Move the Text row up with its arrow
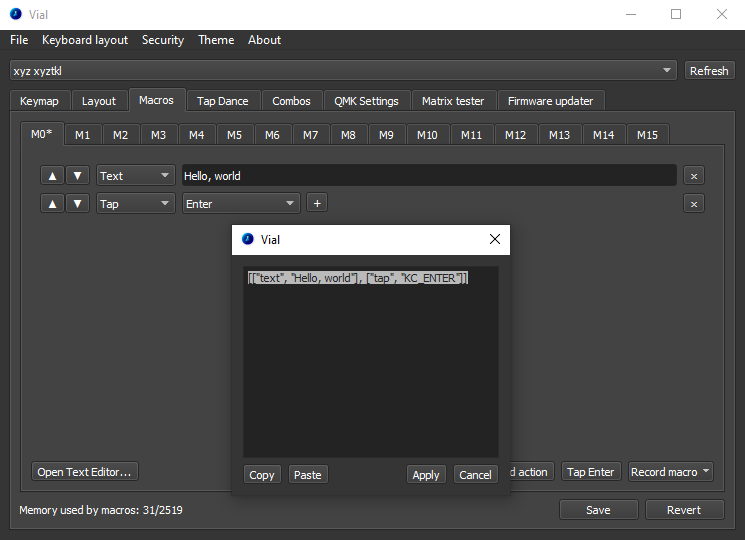Image resolution: width=745 pixels, height=540 pixels. [x=52, y=176]
